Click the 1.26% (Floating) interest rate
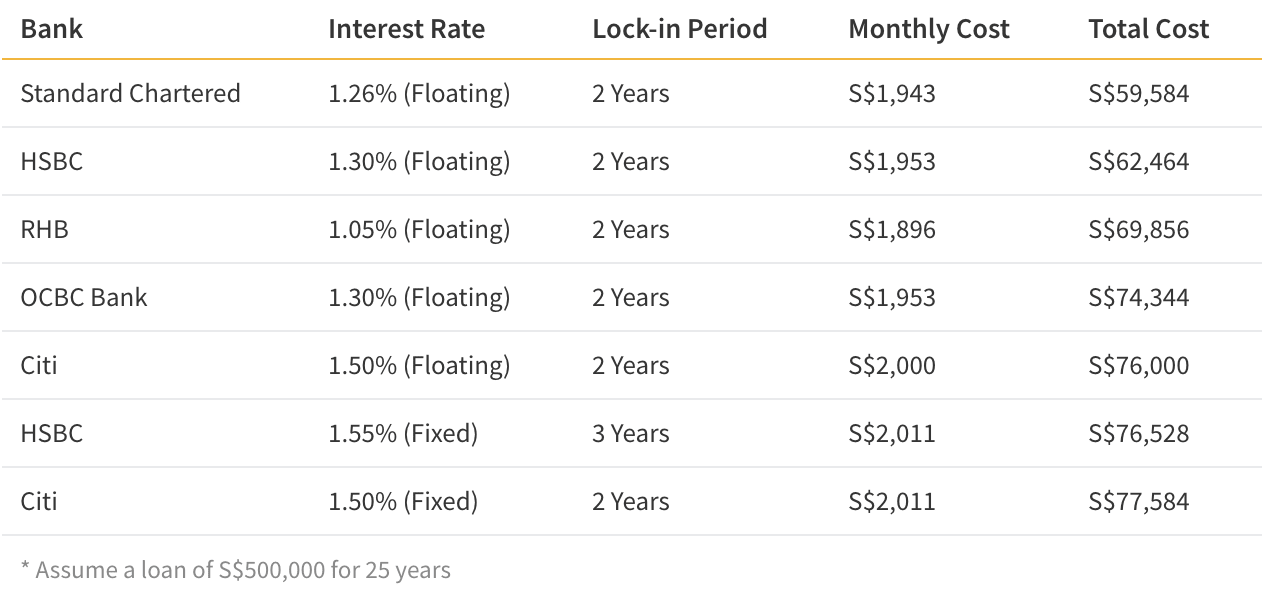Image resolution: width=1272 pixels, height=594 pixels. (x=419, y=94)
